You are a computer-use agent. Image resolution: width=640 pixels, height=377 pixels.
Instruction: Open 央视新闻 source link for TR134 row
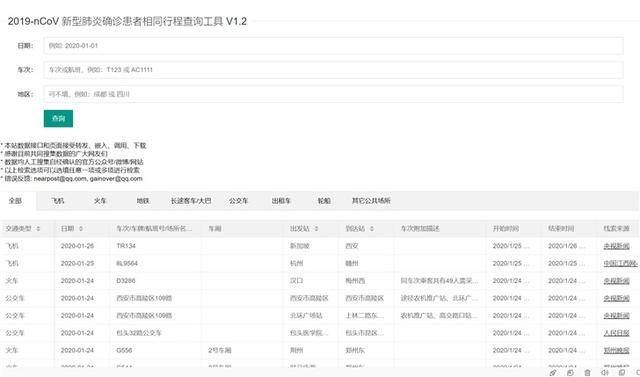click(x=616, y=246)
